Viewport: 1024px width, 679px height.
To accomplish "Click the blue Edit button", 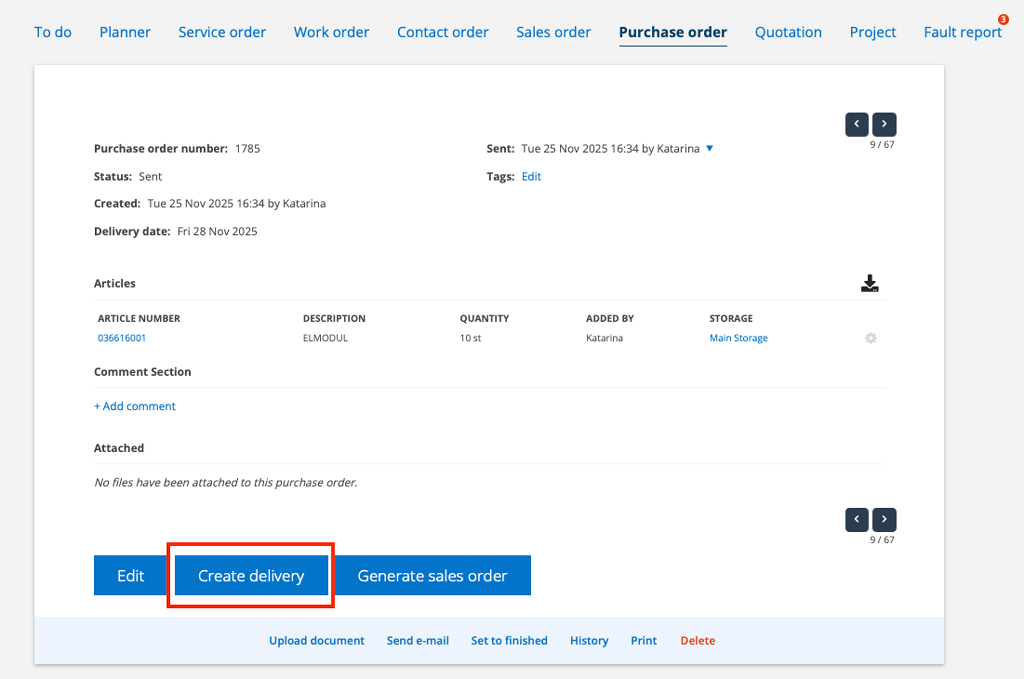I will point(130,576).
